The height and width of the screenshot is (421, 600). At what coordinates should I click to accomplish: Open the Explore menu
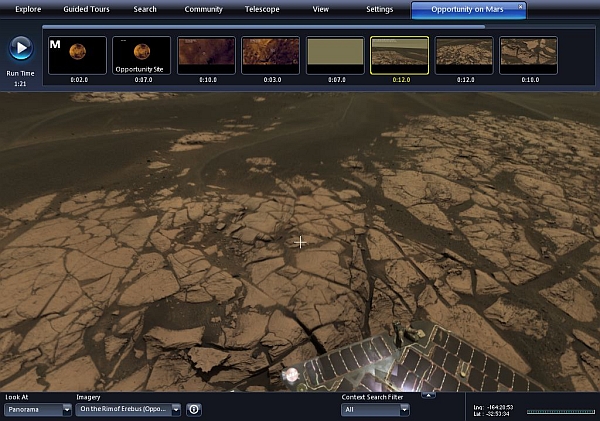click(28, 9)
